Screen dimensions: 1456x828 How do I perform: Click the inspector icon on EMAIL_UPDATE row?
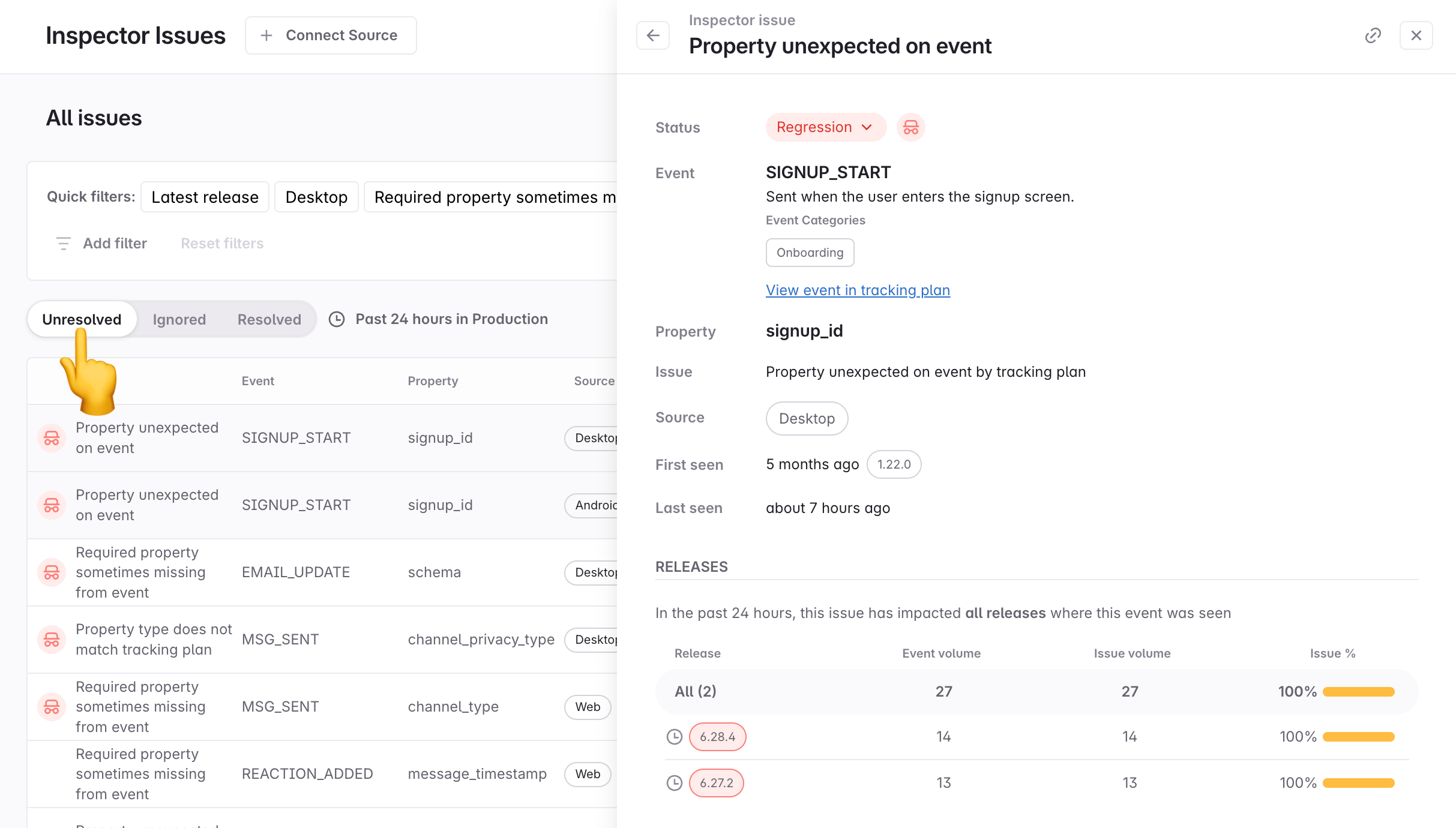click(x=52, y=572)
